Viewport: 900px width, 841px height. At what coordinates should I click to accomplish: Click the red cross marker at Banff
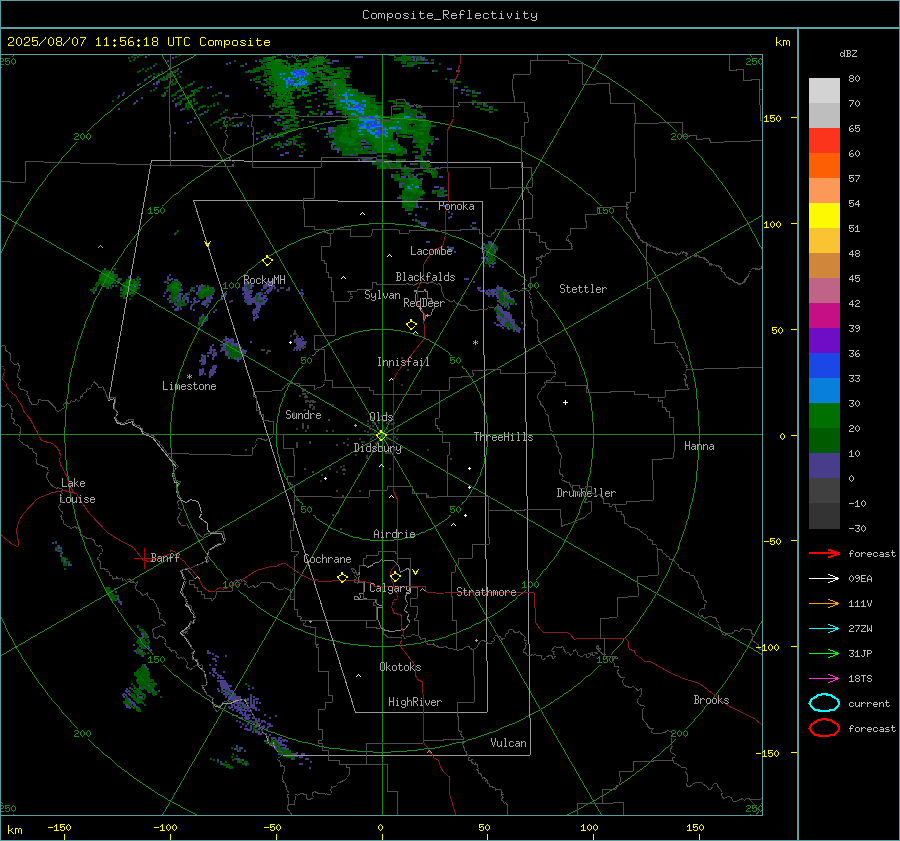pyautogui.click(x=143, y=558)
